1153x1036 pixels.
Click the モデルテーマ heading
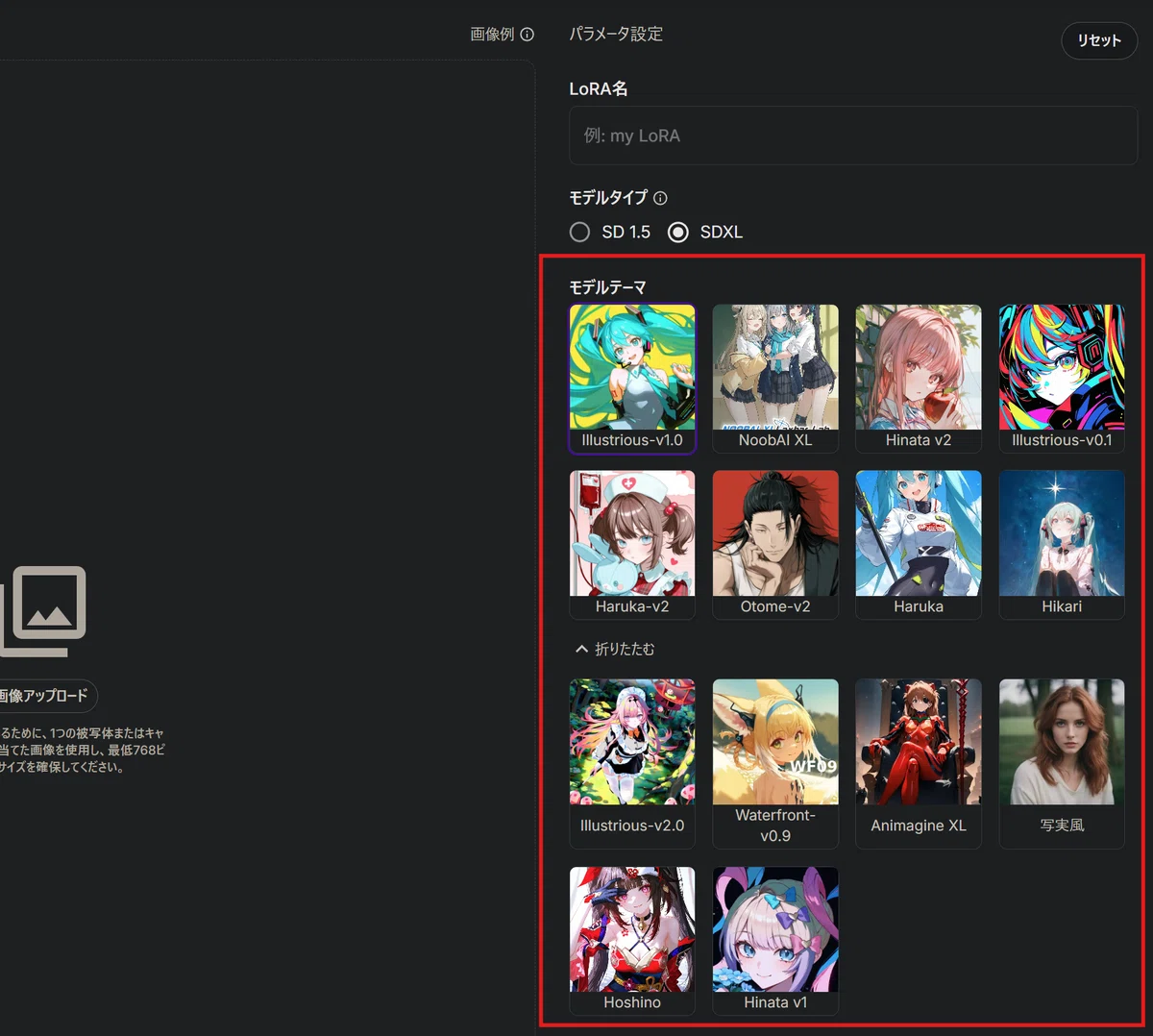(607, 287)
